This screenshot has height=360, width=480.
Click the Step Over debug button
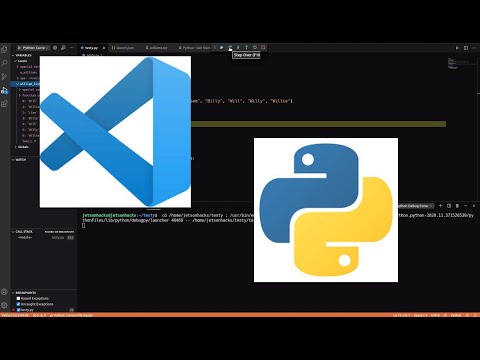pos(230,48)
